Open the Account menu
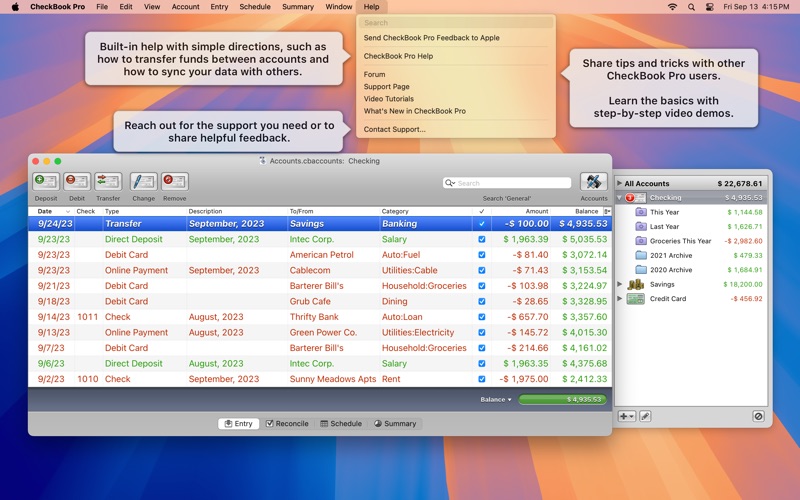Viewport: 800px width, 500px height. tap(185, 7)
